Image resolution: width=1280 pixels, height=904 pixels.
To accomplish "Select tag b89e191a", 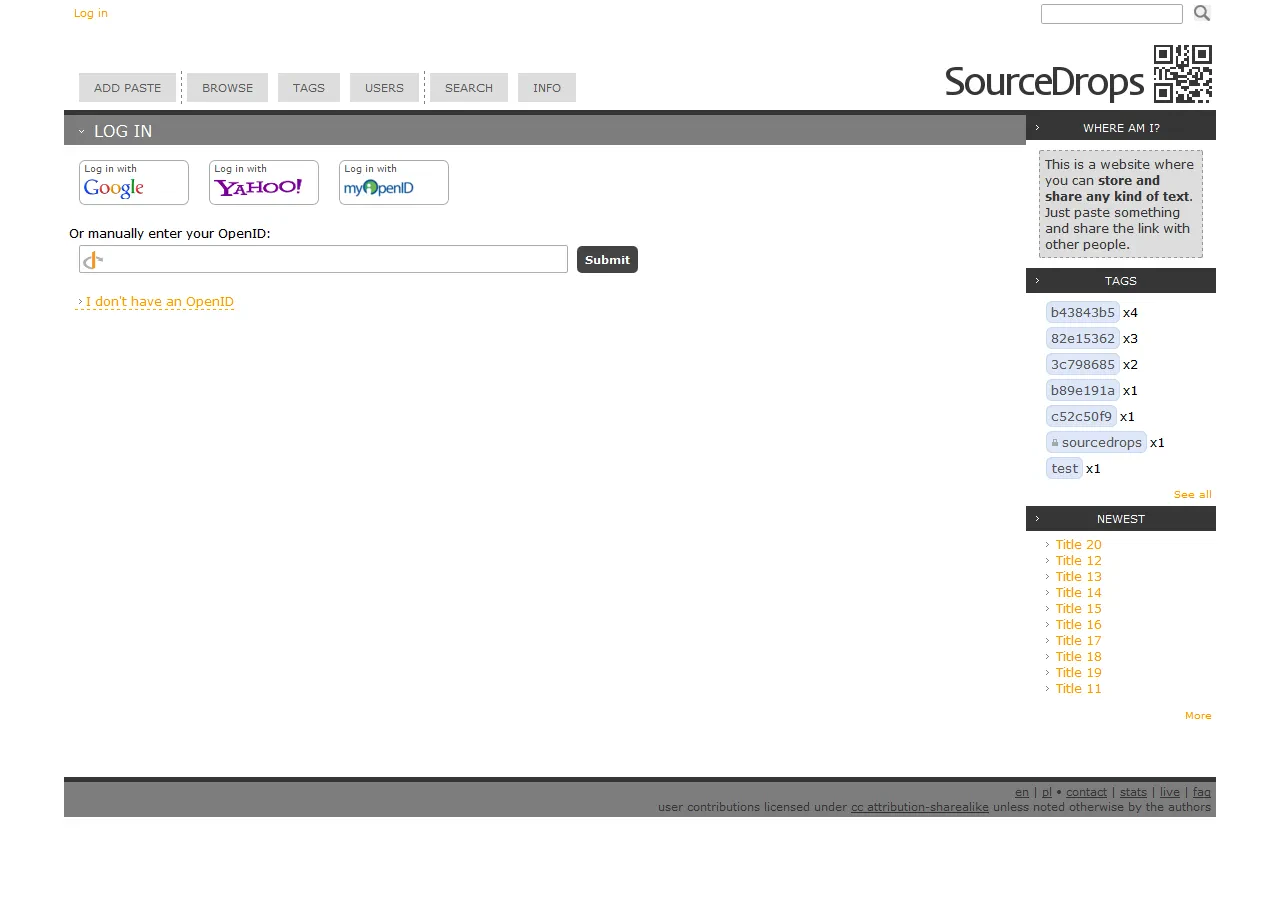I will pyautogui.click(x=1083, y=390).
